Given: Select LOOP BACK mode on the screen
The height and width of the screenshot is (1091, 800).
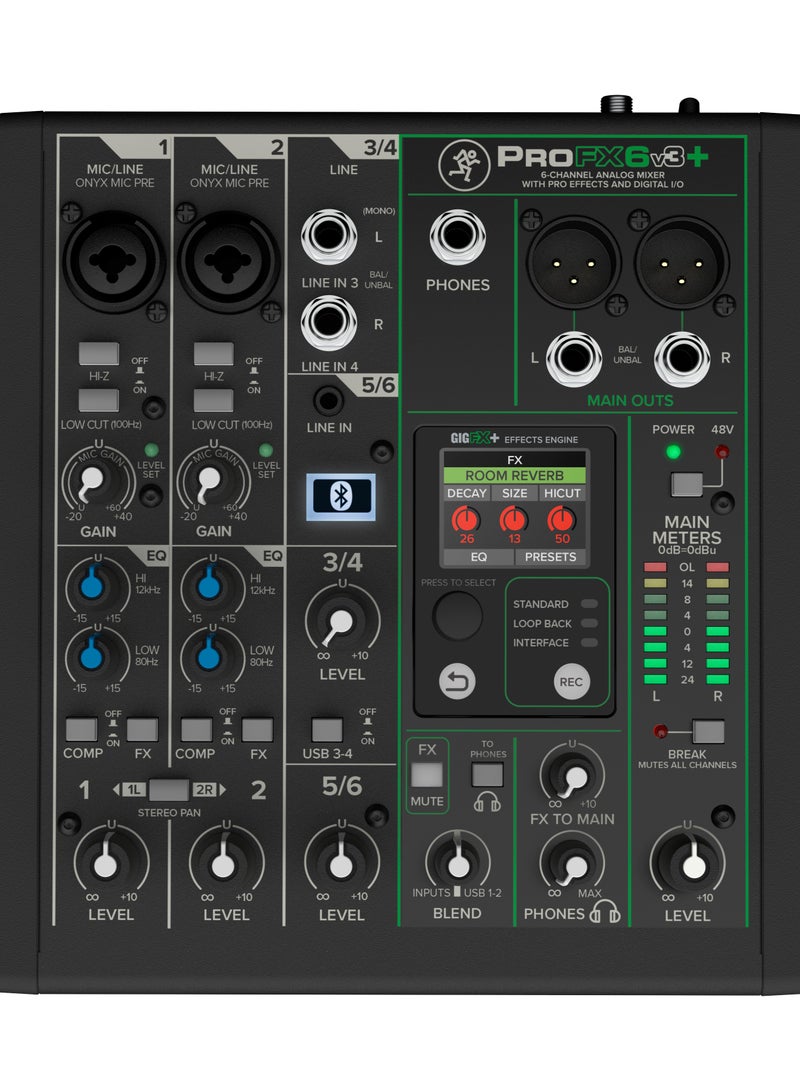Looking at the screenshot, I should [542, 623].
